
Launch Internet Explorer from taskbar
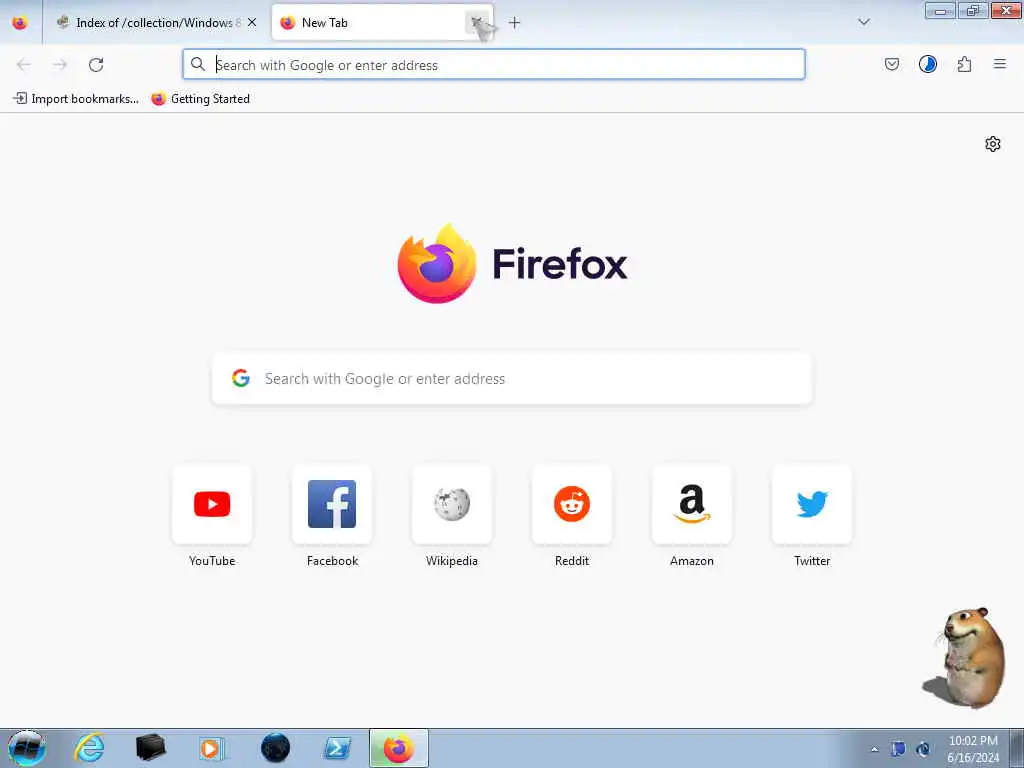(x=89, y=748)
